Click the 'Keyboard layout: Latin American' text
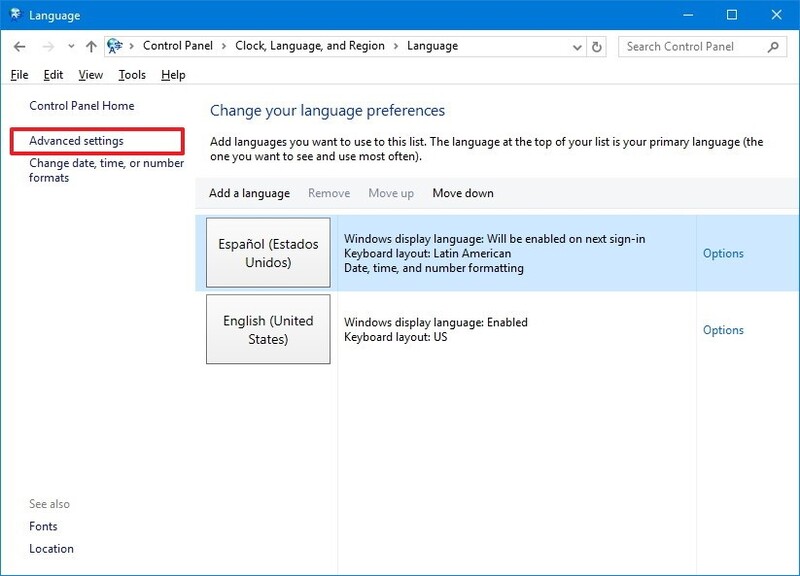The image size is (800, 576). tap(427, 254)
